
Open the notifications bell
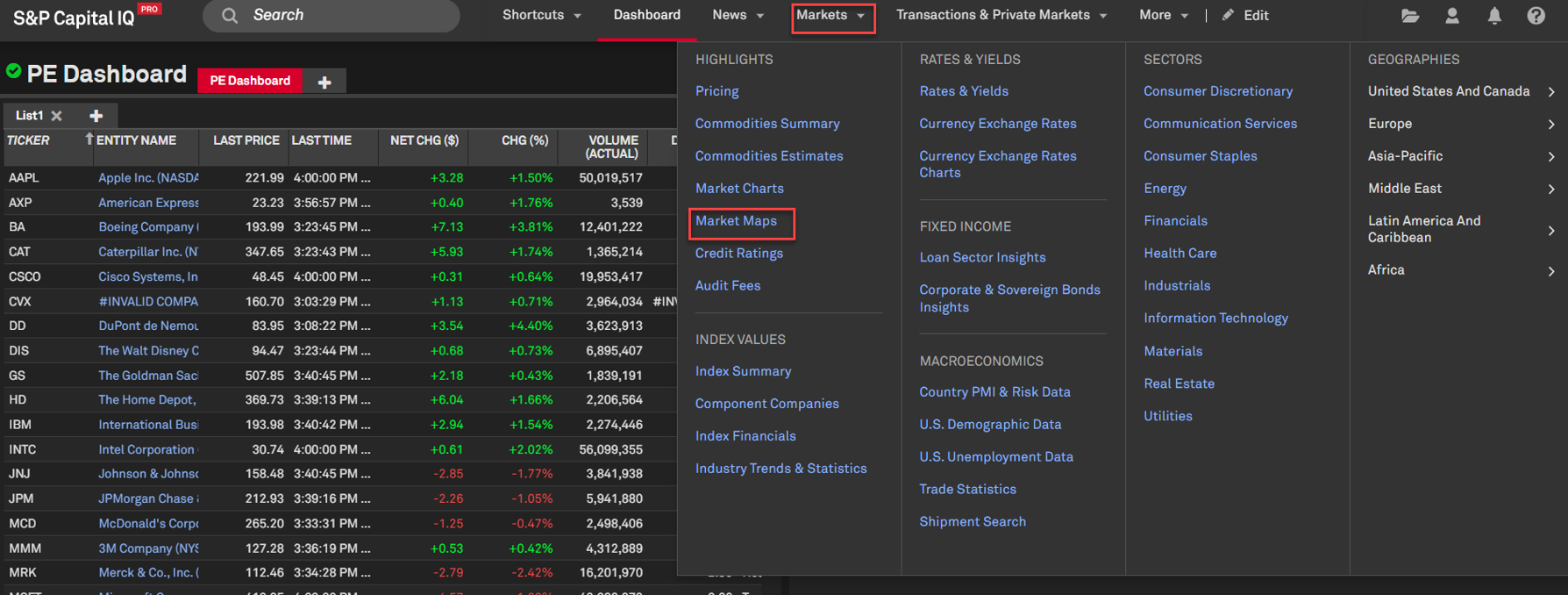1494,16
